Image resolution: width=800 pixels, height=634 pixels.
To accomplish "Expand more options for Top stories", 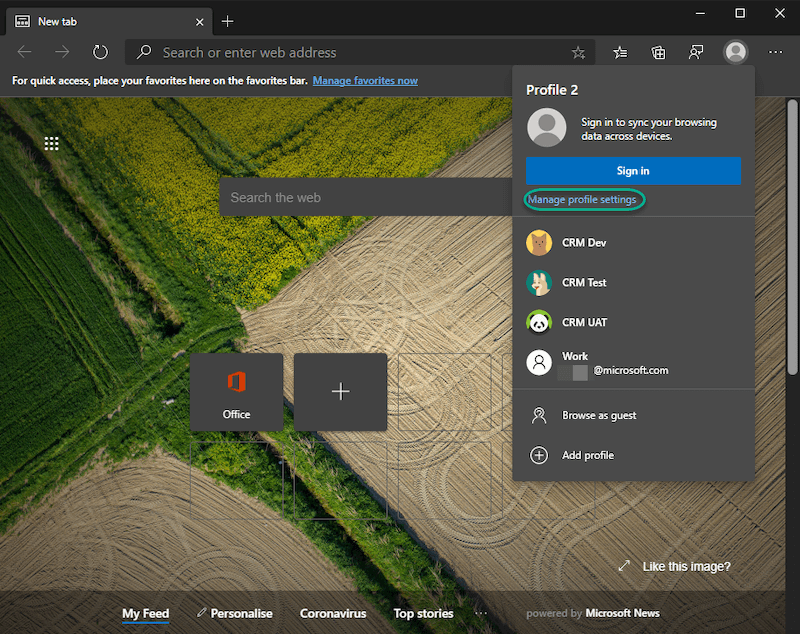I will [x=481, y=614].
